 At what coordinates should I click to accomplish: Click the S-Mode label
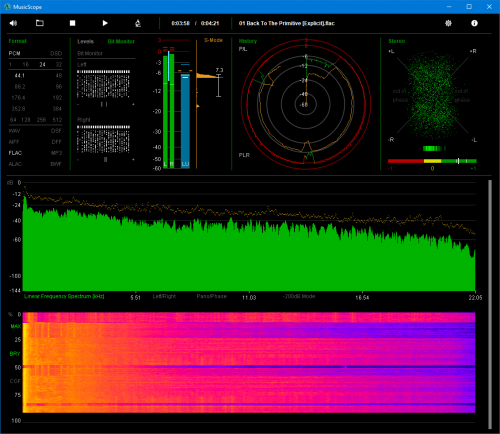point(213,40)
